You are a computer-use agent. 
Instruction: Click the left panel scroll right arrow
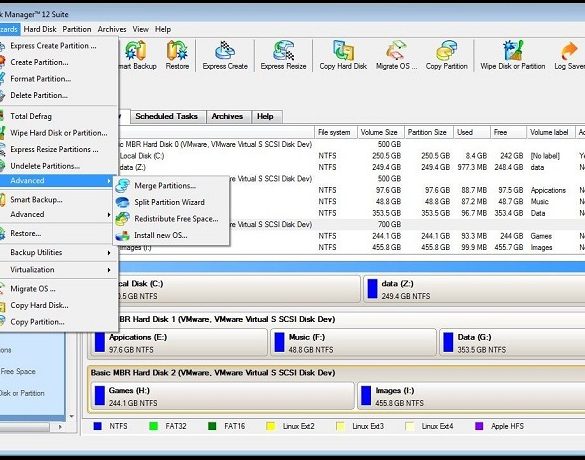[x=60, y=427]
